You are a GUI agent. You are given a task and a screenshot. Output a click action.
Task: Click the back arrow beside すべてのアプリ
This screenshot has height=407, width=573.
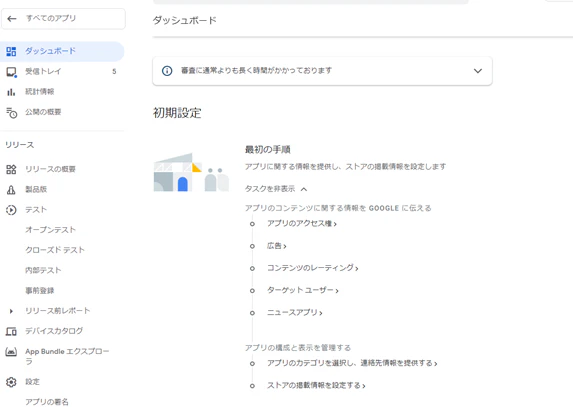click(12, 18)
